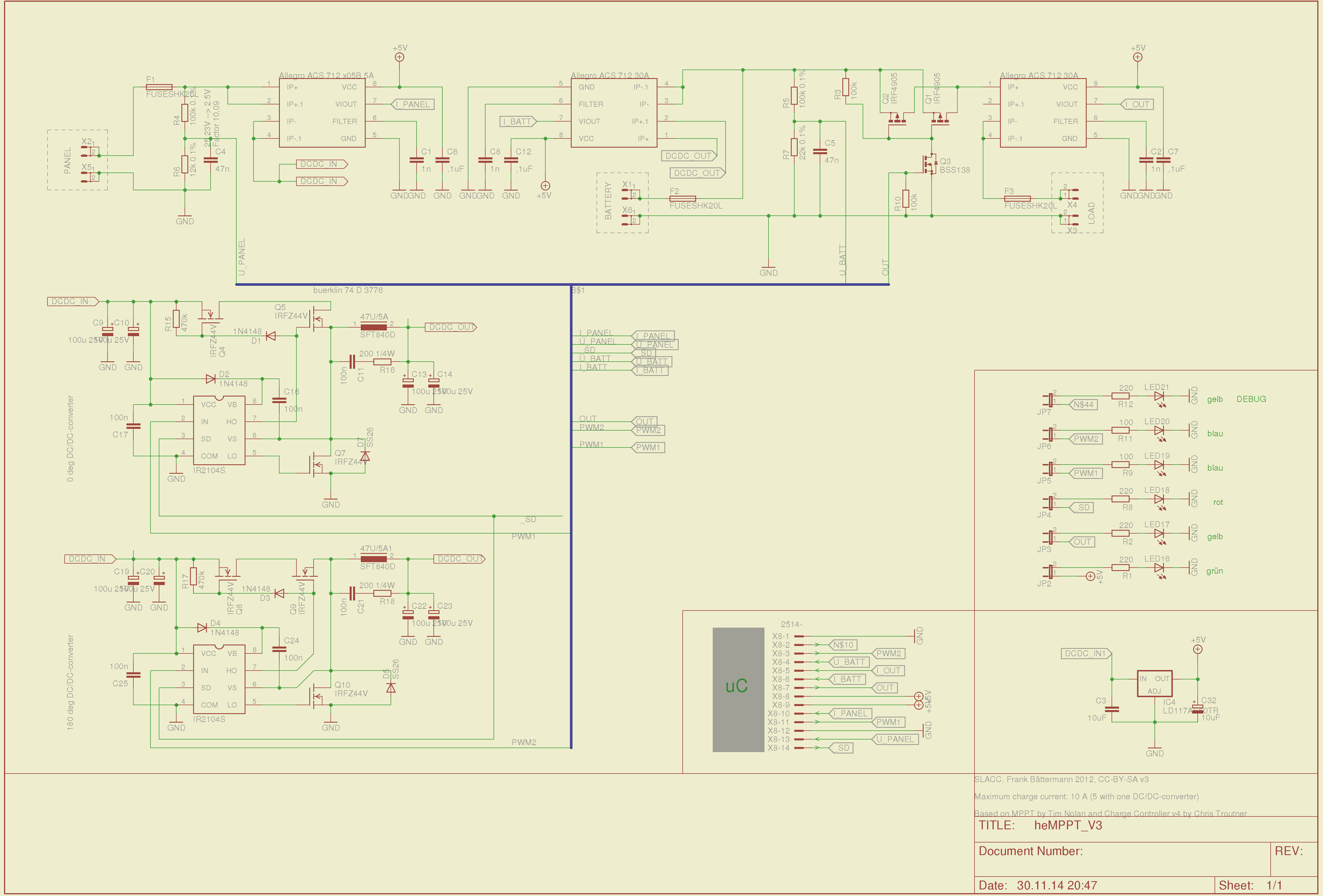Select the 'Maximum charge current' note
This screenshot has height=896, width=1323.
click(x=1086, y=796)
